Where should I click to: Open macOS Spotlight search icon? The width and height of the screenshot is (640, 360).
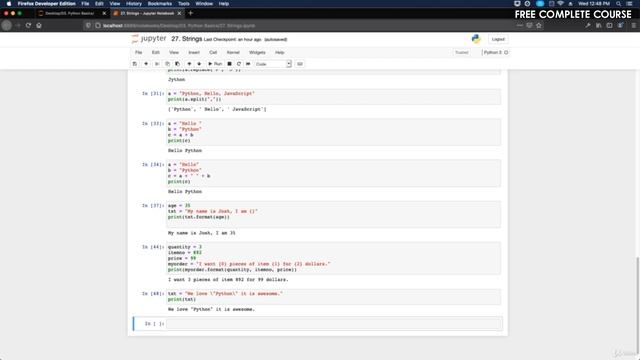point(619,4)
